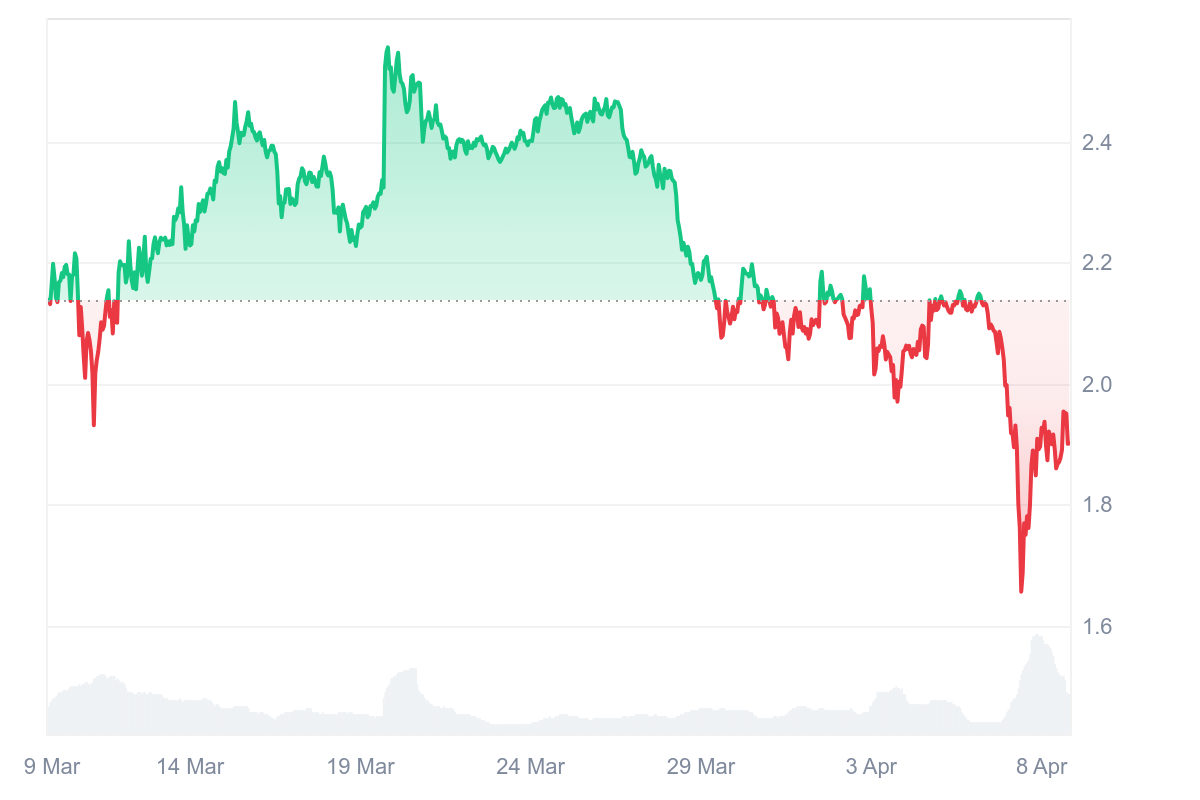Click the 9 Mar date label
This screenshot has height=800, width=1200.
pos(52,767)
